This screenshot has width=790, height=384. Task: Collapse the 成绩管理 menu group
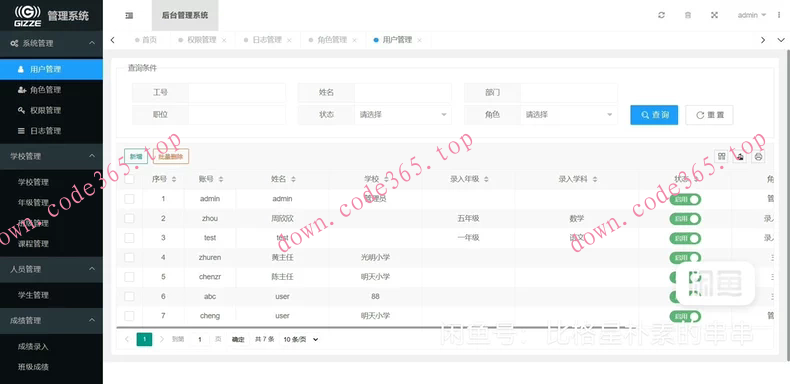pyautogui.click(x=51, y=321)
